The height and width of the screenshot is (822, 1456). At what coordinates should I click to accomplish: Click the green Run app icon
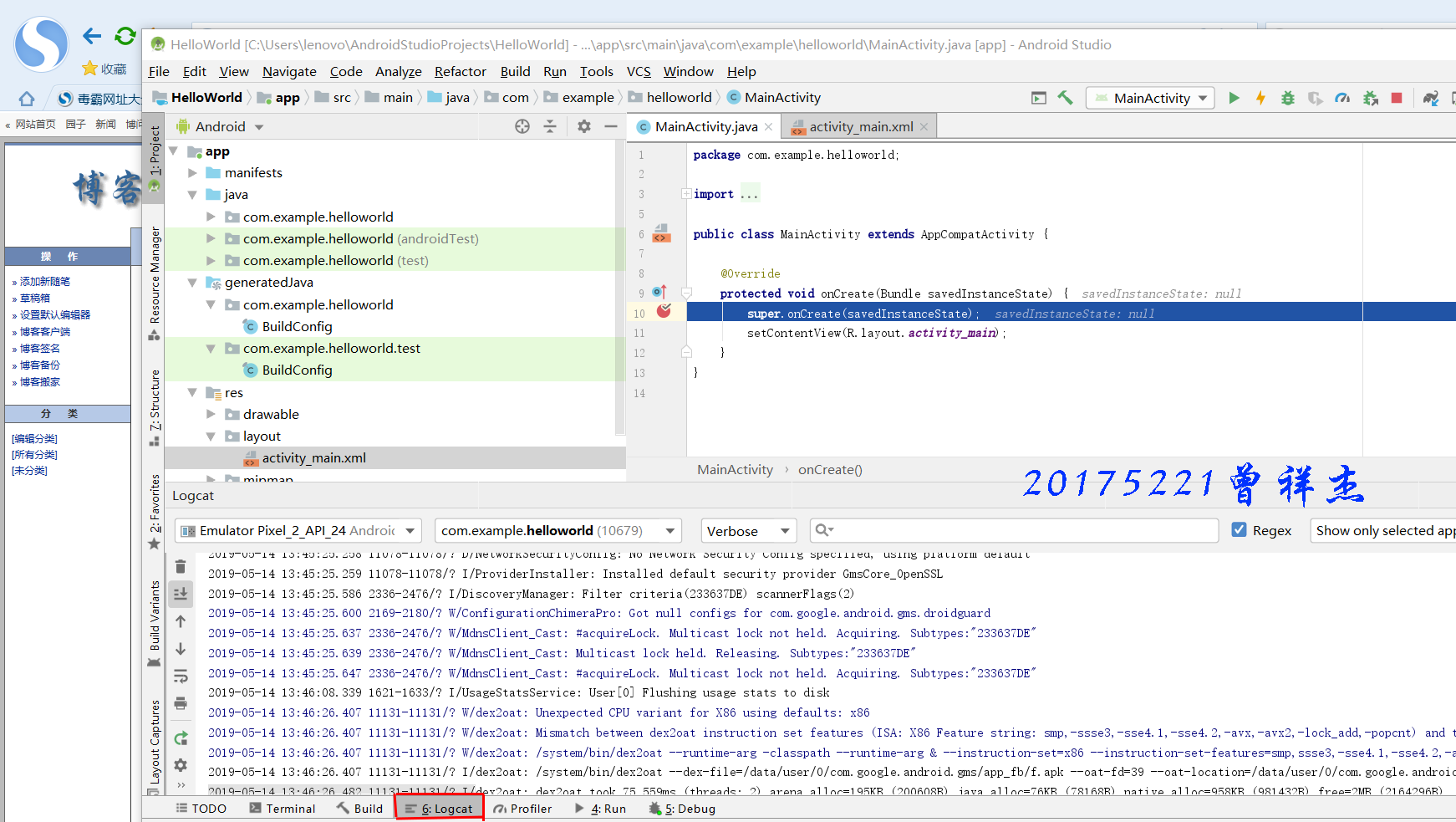1234,98
